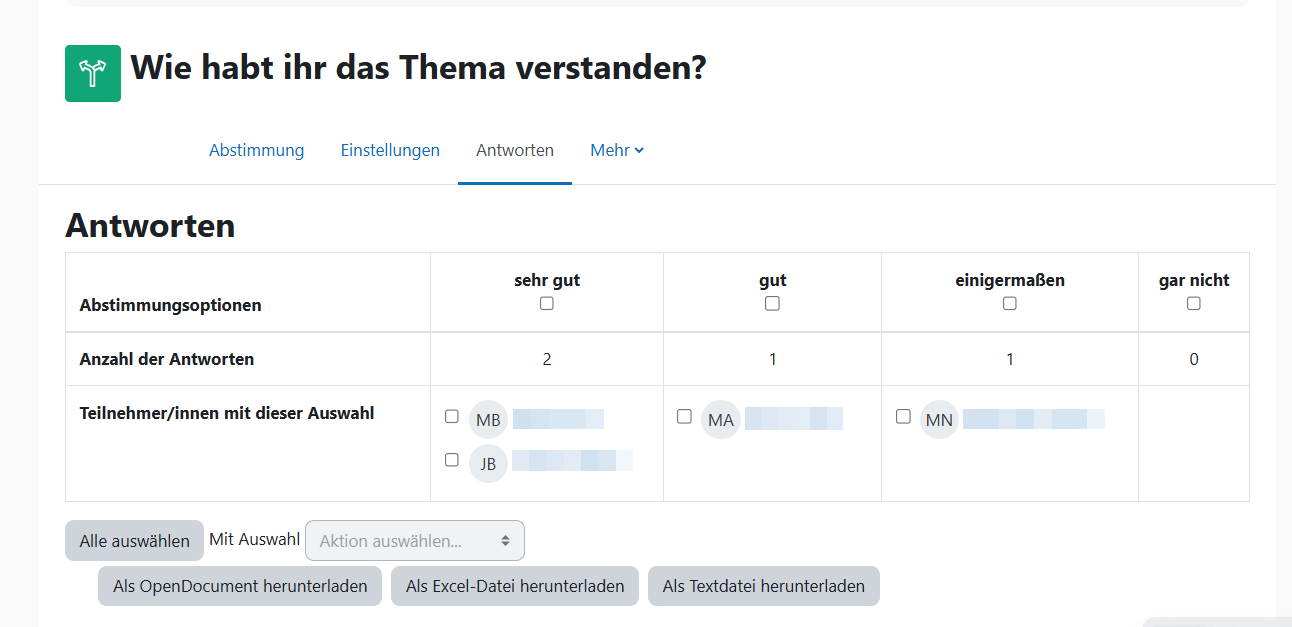Tick the 'einigermaßen' column checkbox

[1010, 303]
